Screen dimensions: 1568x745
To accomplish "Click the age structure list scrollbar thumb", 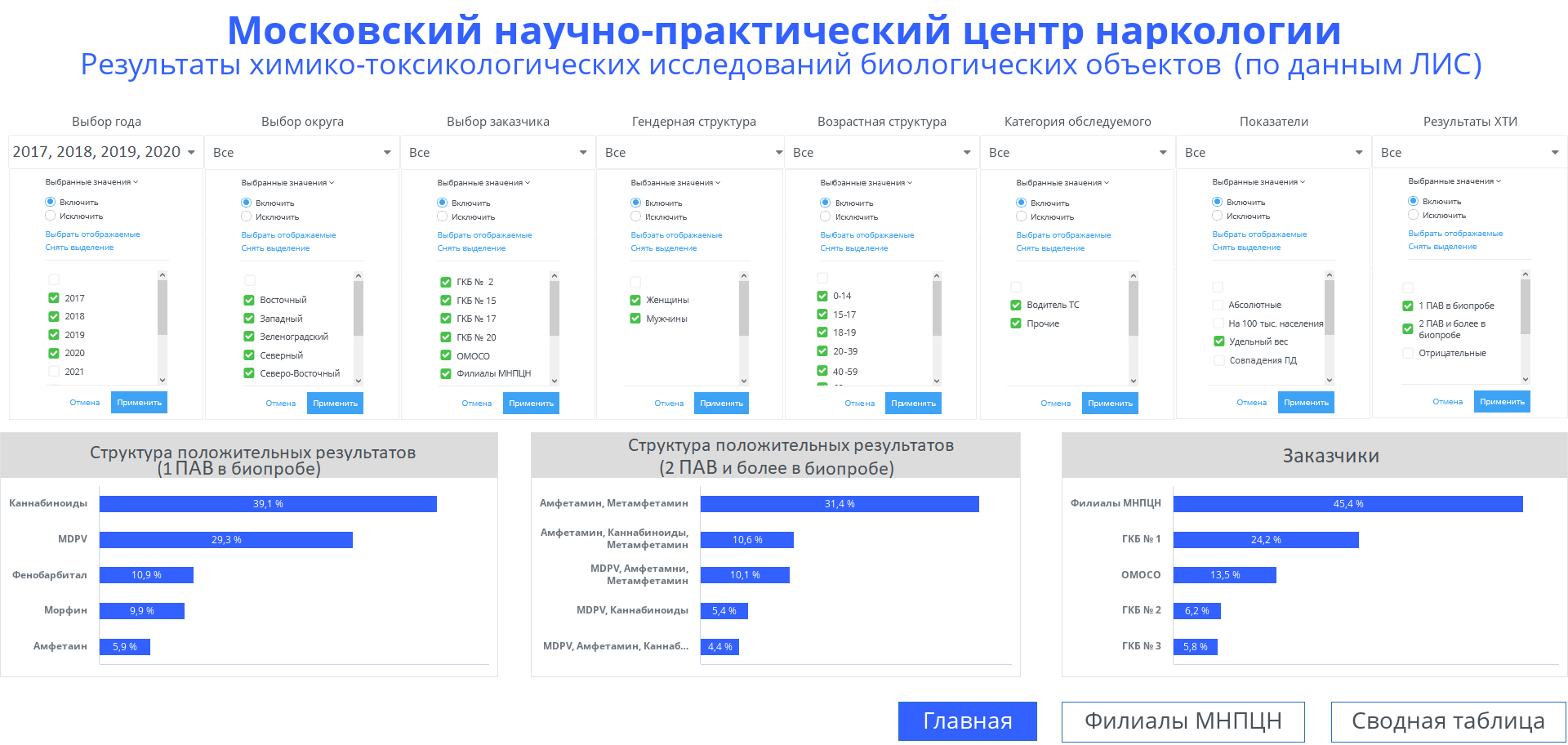I will pos(937,308).
